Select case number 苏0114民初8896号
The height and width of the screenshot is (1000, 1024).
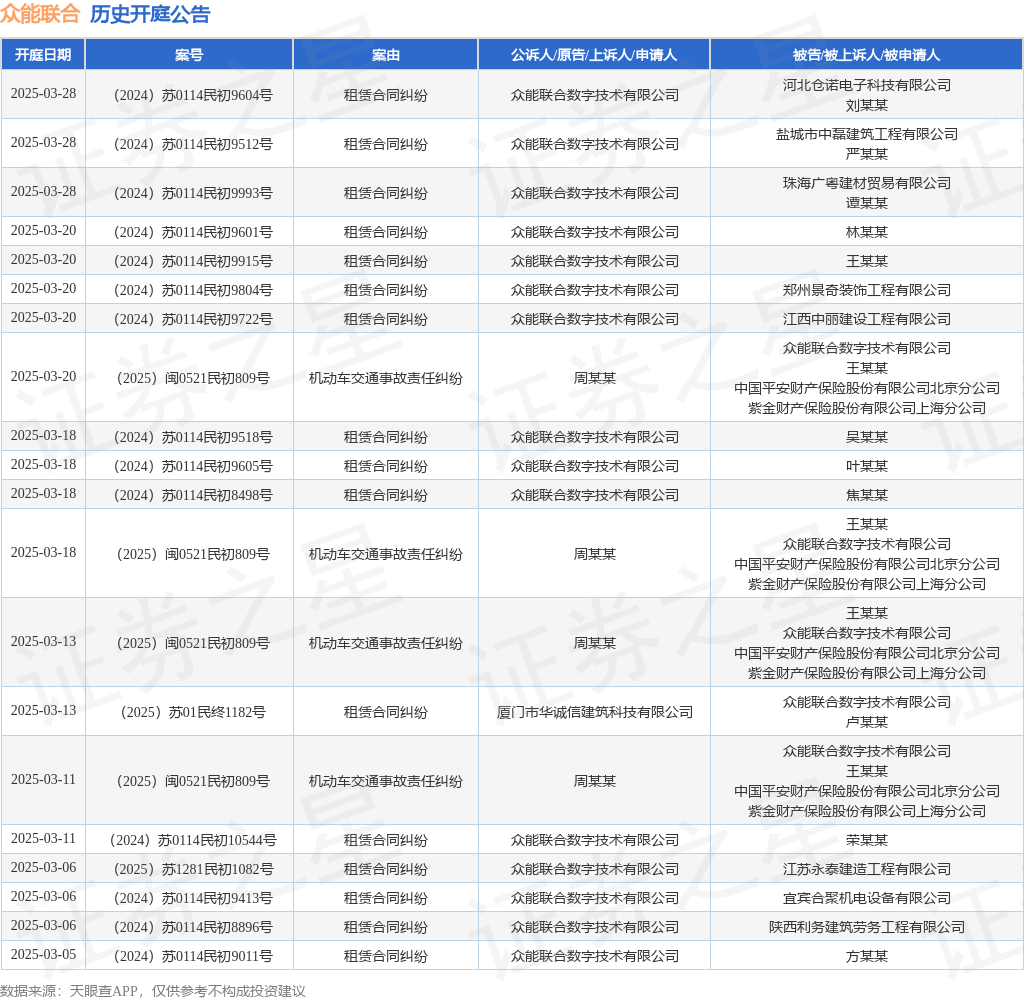193,927
